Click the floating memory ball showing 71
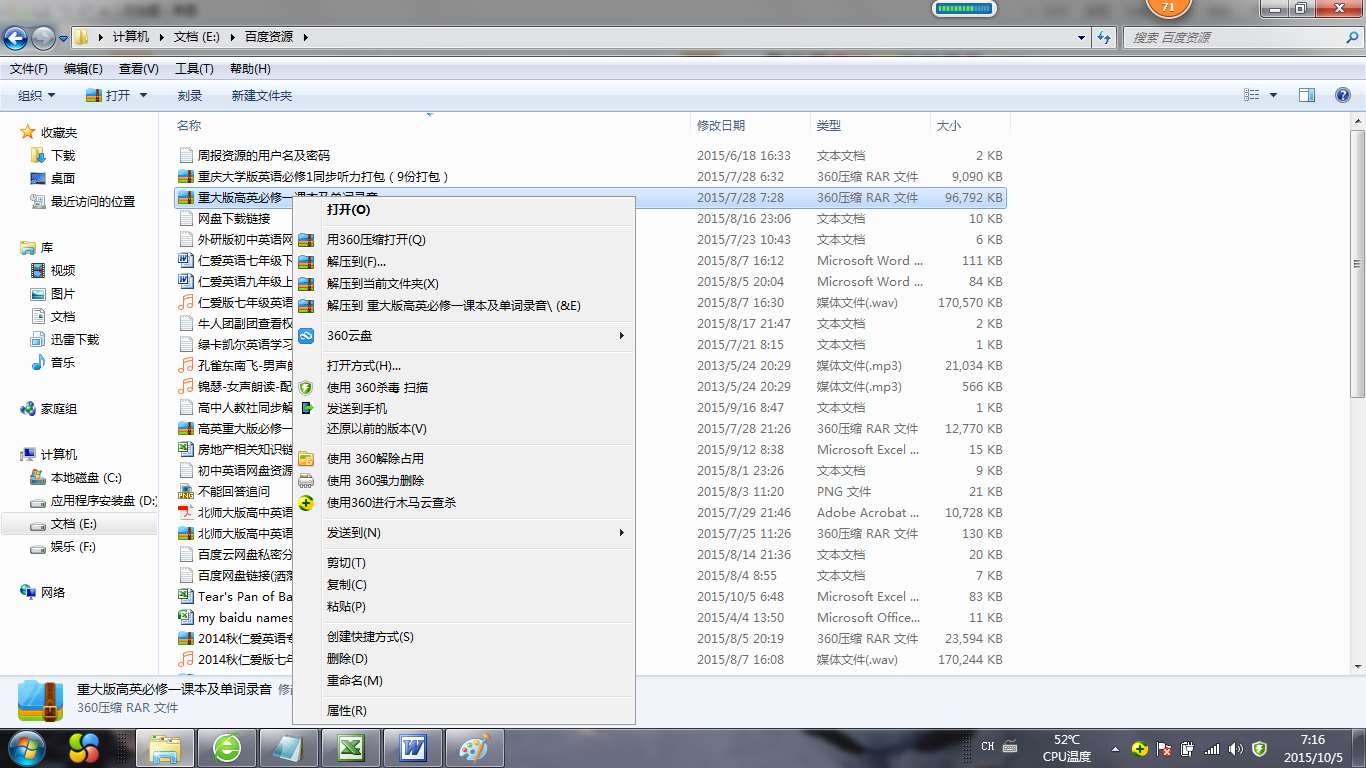The width and height of the screenshot is (1366, 768). pos(1169,8)
